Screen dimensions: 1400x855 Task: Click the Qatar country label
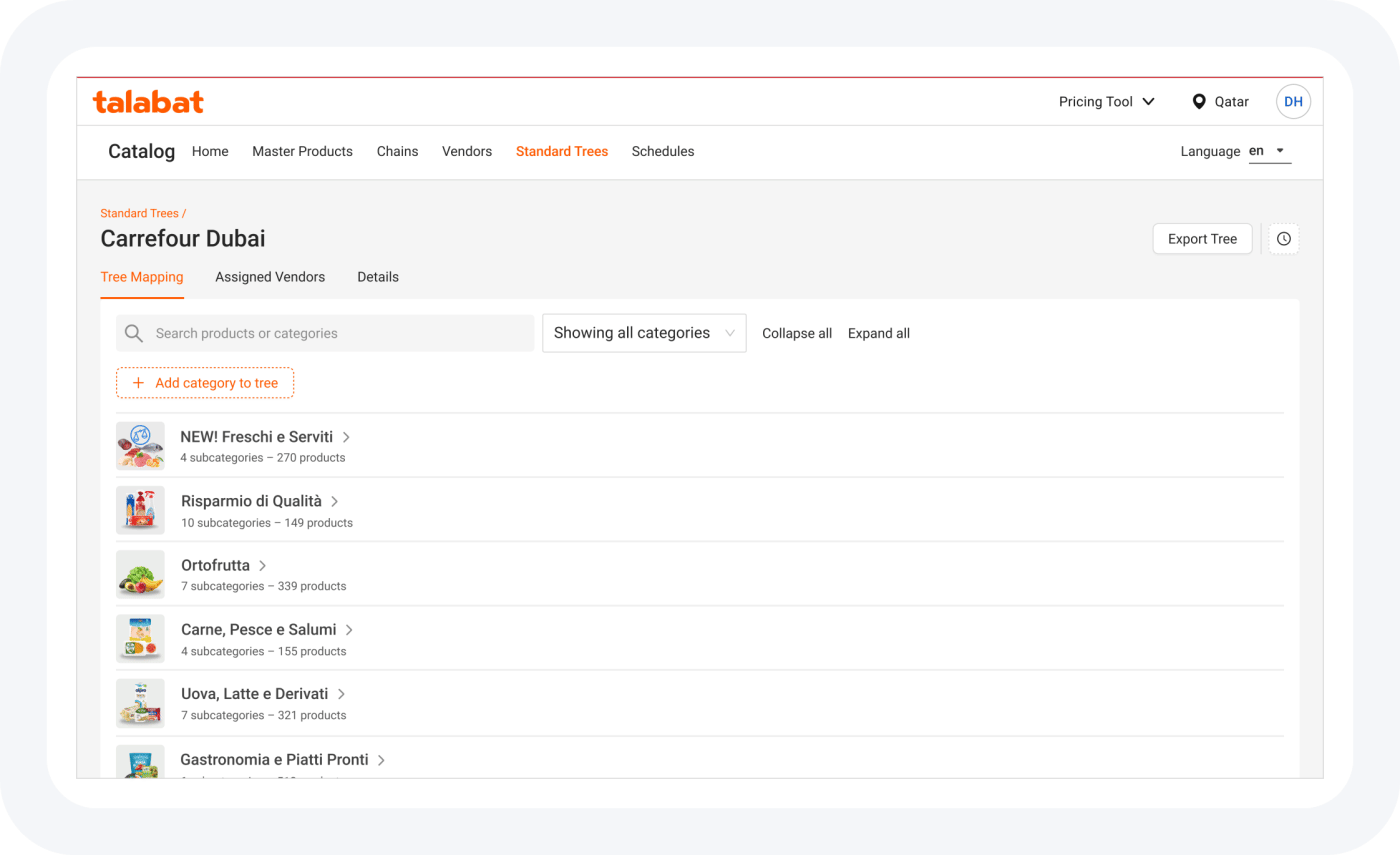click(1232, 102)
